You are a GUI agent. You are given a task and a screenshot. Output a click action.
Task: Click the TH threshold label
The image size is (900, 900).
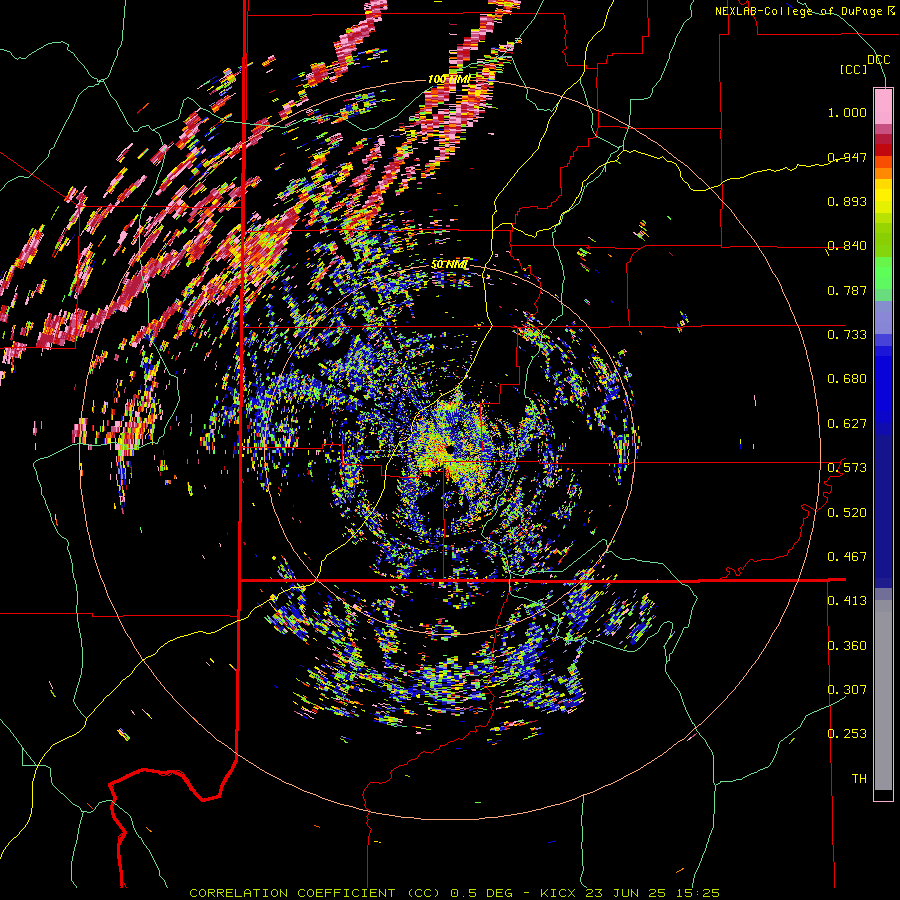(x=859, y=779)
